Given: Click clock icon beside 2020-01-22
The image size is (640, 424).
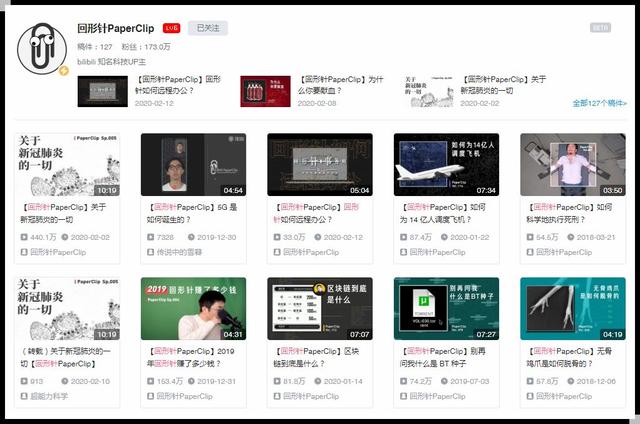Looking at the screenshot, I should coord(444,237).
